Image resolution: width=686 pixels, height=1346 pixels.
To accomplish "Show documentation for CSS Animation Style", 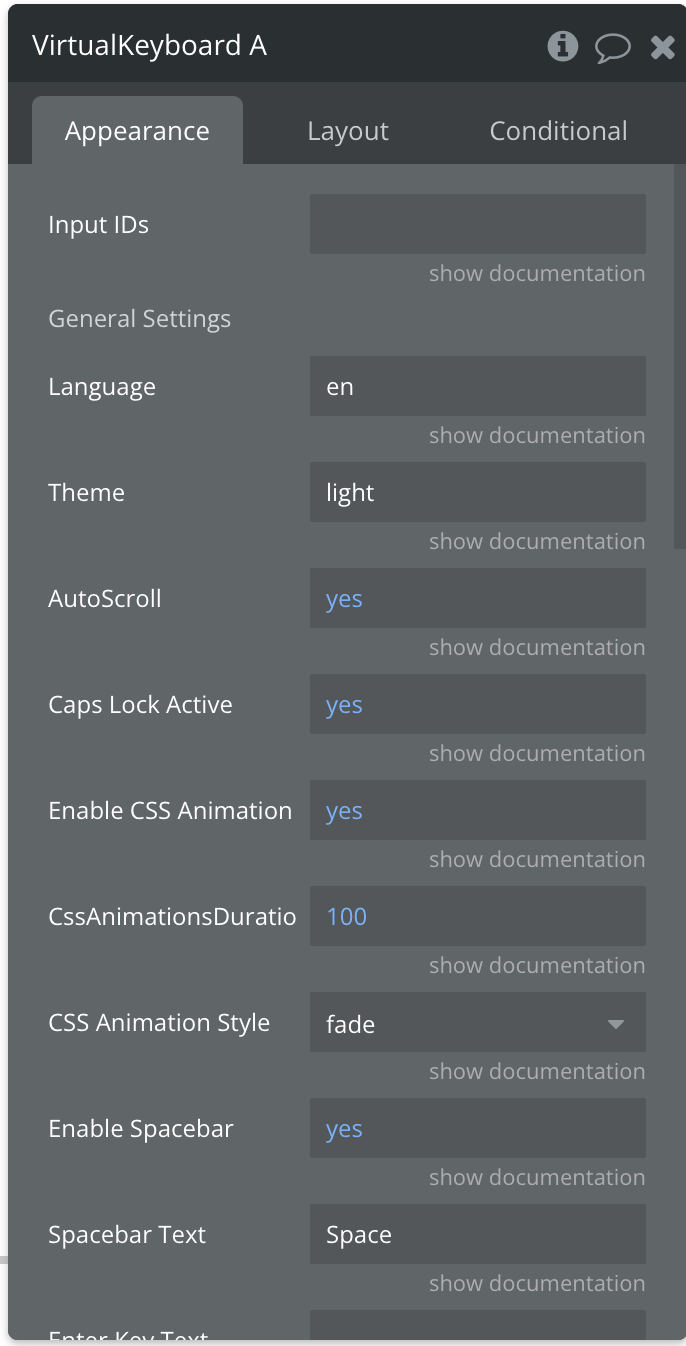I will tap(536, 1071).
